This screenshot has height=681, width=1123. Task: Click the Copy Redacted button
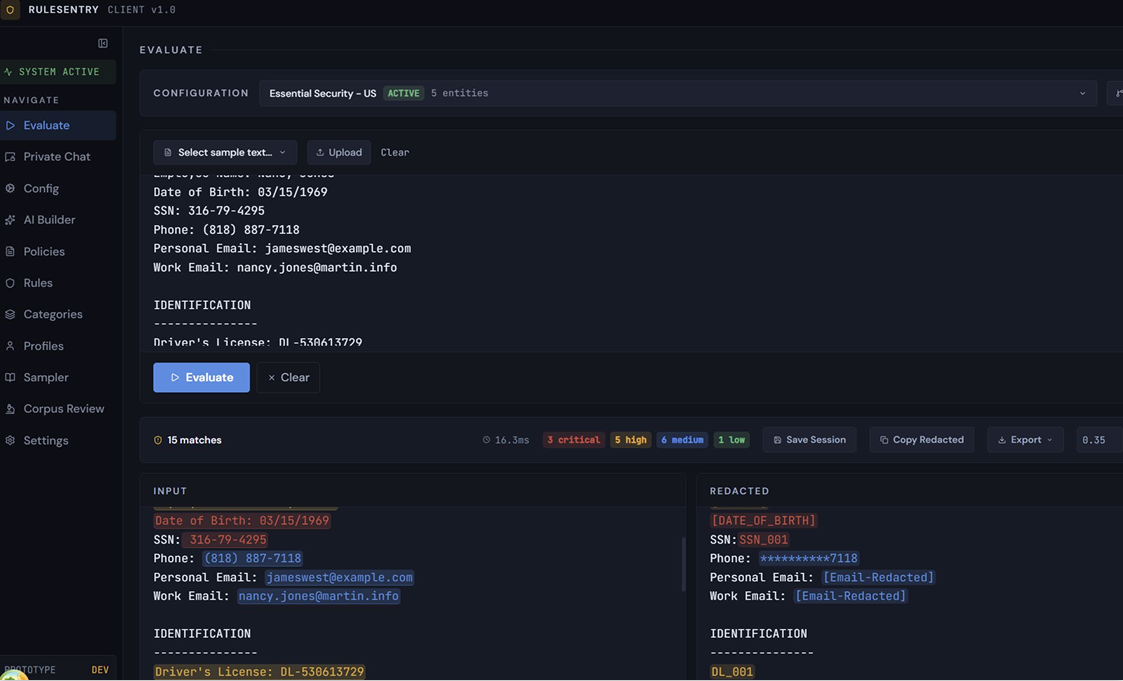pos(922,440)
